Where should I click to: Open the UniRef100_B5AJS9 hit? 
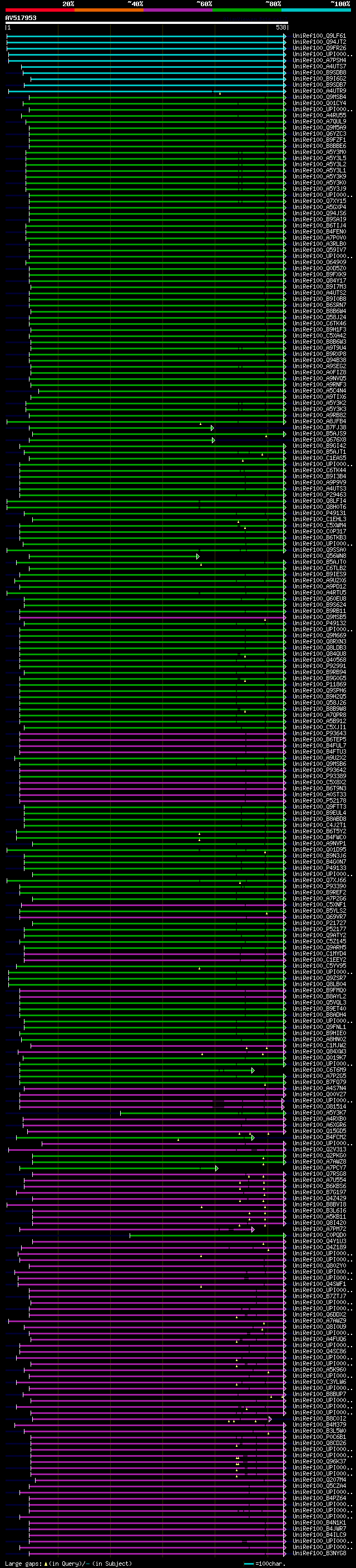click(319, 433)
